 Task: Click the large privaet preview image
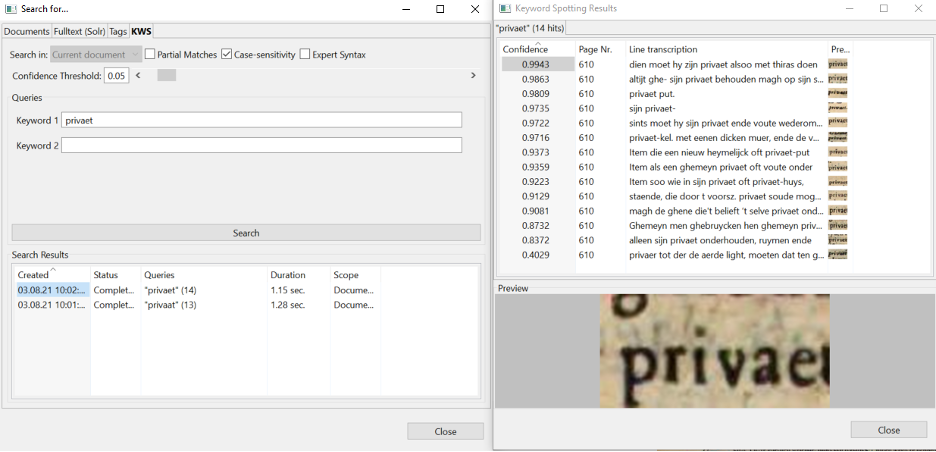[x=714, y=351]
